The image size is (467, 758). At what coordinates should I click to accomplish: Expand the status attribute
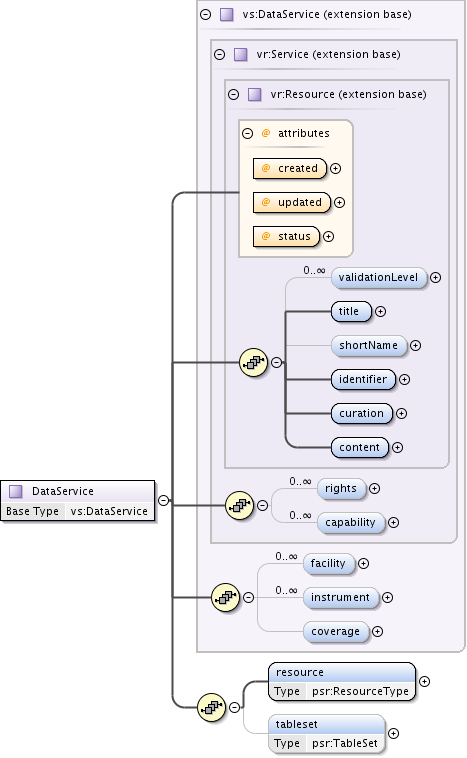(x=328, y=236)
